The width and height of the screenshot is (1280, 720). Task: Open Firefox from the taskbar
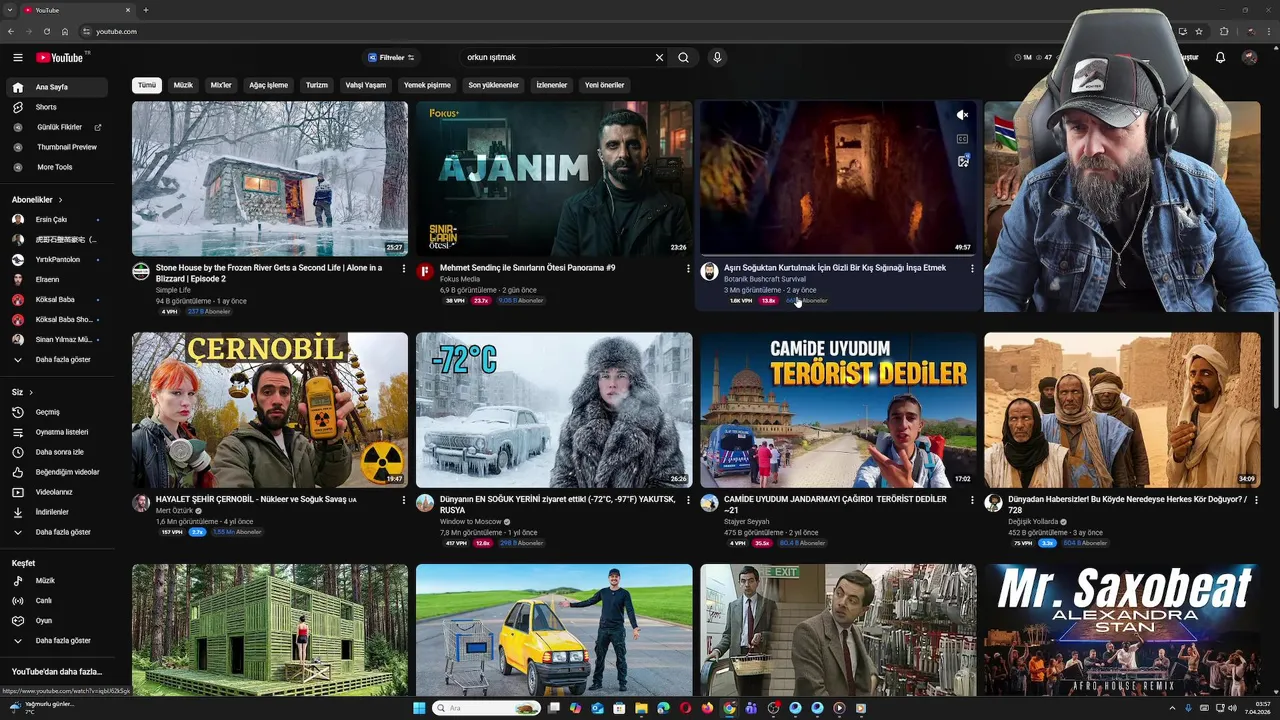(707, 708)
